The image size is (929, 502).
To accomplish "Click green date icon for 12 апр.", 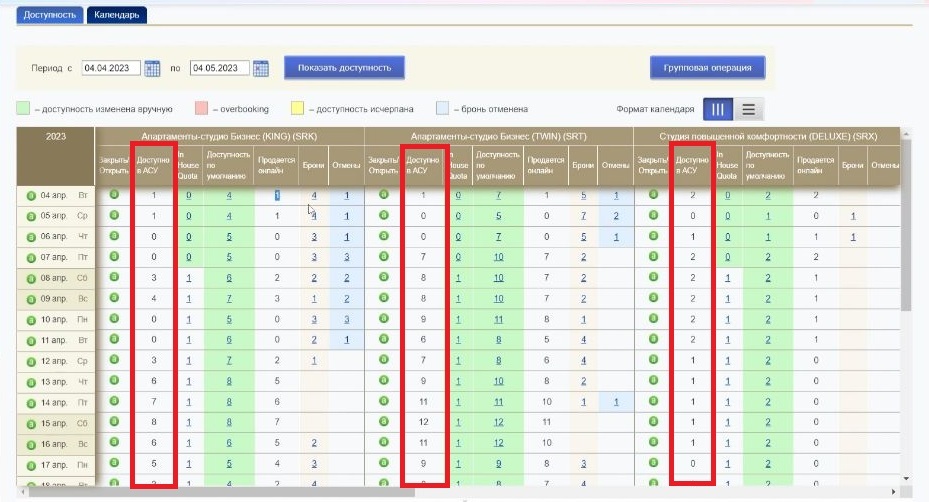I will (31, 362).
